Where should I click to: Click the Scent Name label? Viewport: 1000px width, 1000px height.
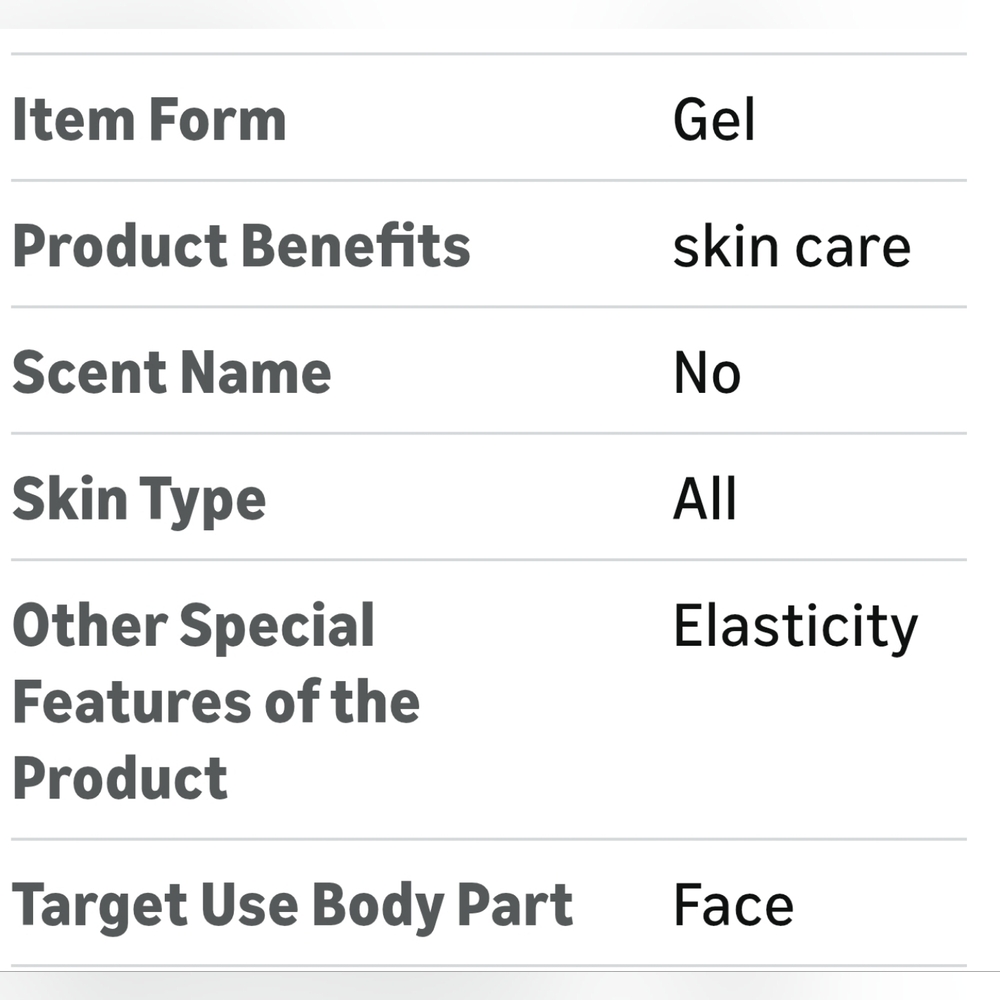point(172,372)
